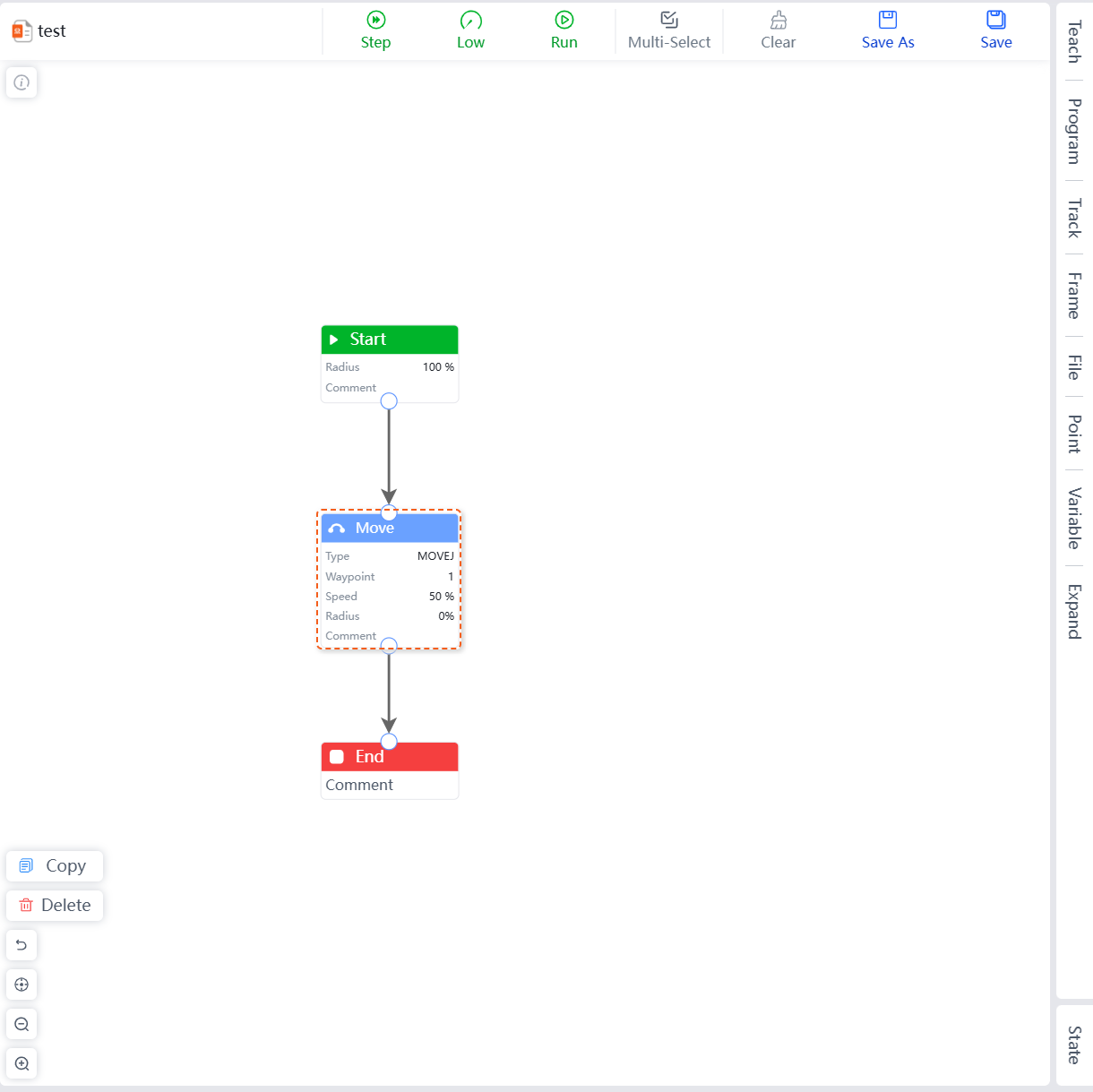Delete the selected Move node

click(55, 906)
